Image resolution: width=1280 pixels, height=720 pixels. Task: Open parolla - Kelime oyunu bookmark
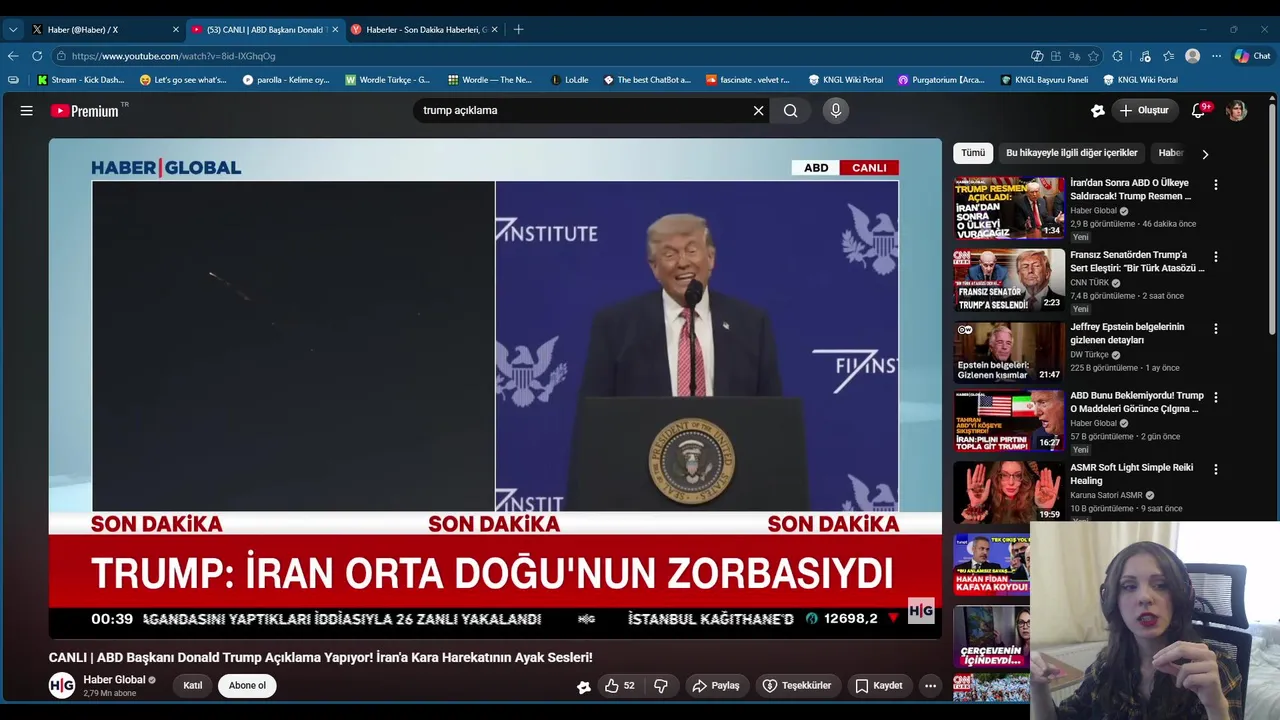286,80
